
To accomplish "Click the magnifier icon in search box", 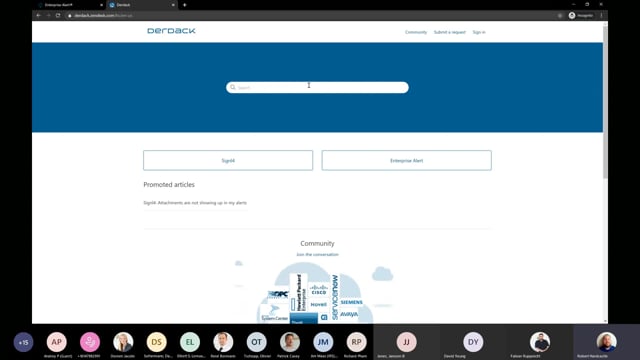I will click(233, 87).
